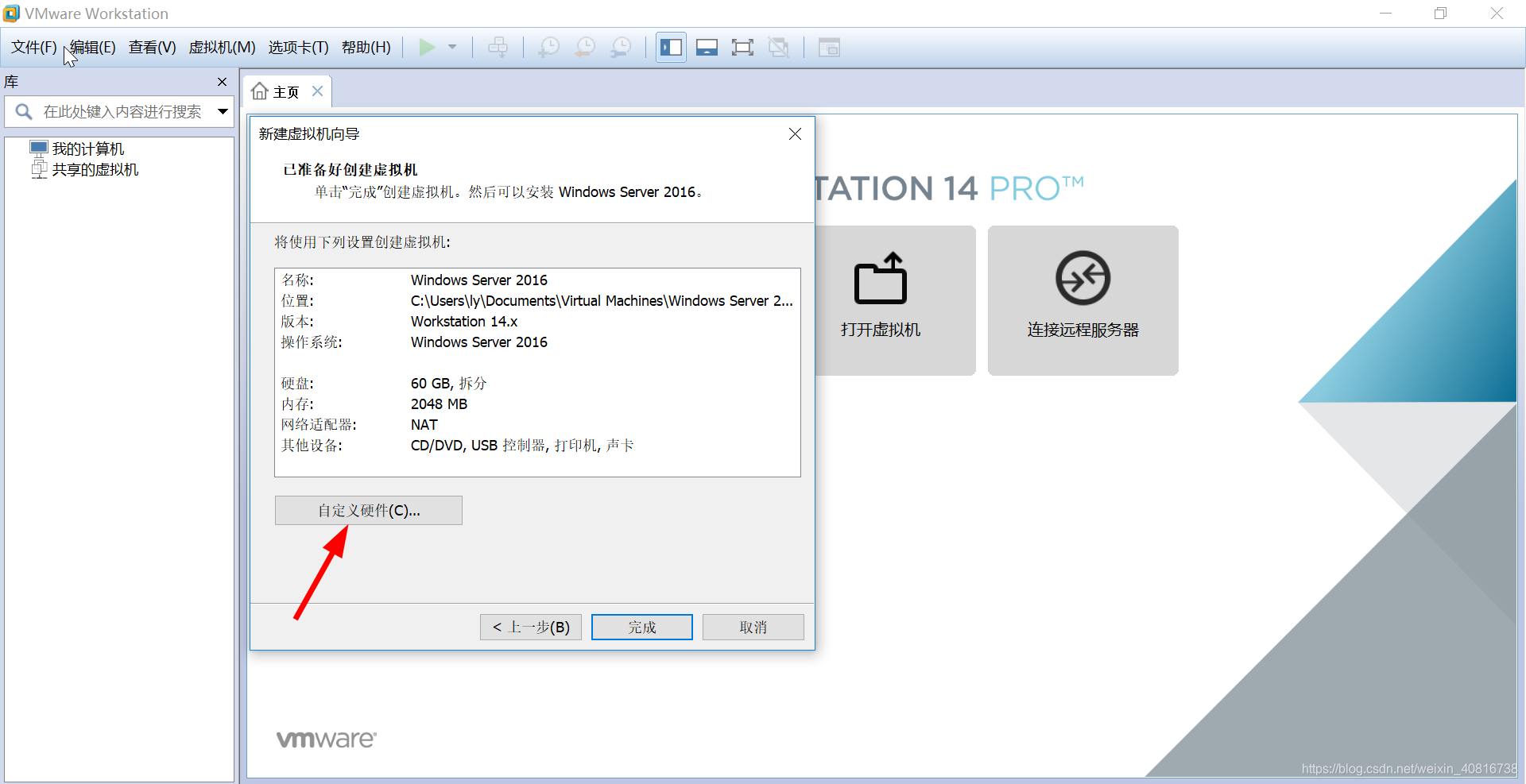Viewport: 1526px width, 784px height.
Task: Close the 新建虚拟机向导 dialog
Action: click(x=795, y=134)
